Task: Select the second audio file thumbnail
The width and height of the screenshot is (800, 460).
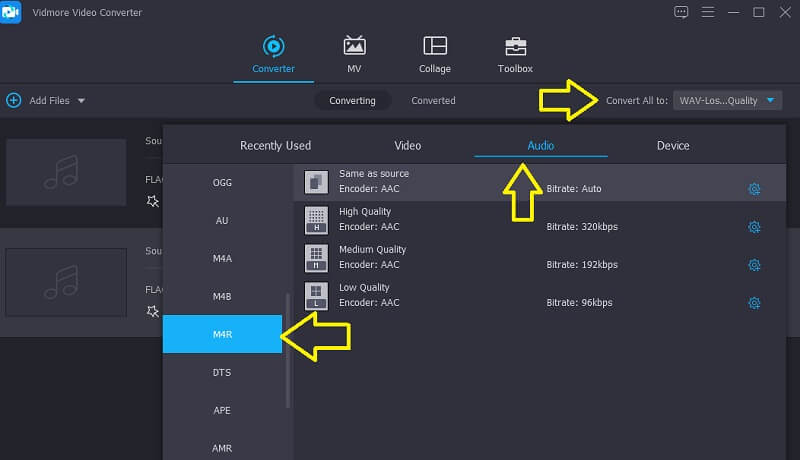Action: pos(66,283)
